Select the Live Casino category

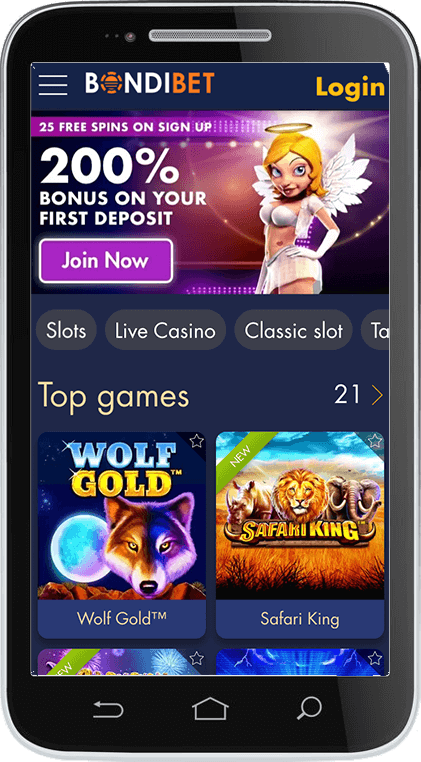[165, 330]
